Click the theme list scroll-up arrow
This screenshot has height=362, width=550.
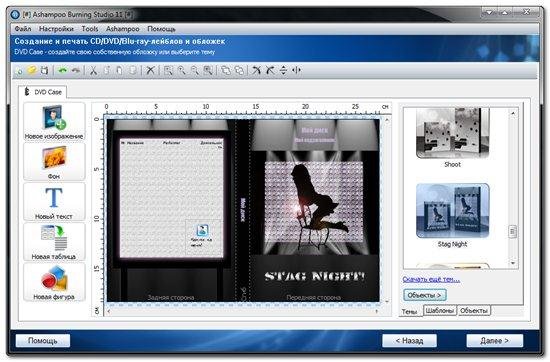[x=513, y=113]
